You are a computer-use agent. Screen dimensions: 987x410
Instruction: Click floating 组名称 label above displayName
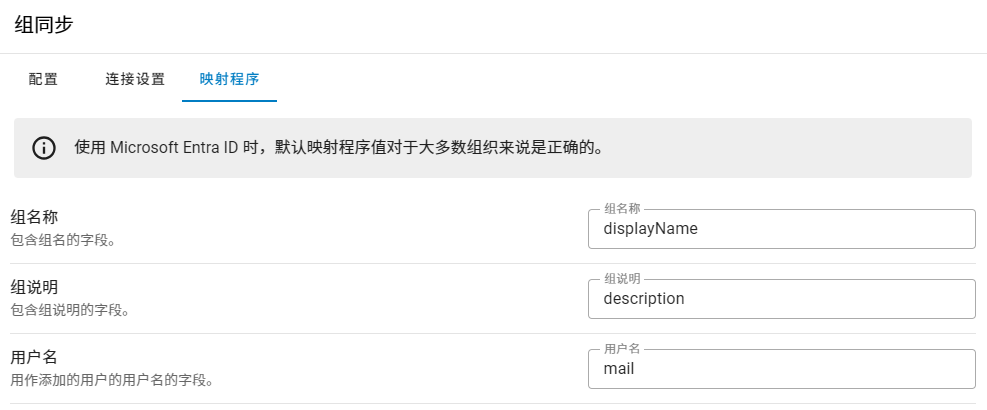click(x=622, y=209)
